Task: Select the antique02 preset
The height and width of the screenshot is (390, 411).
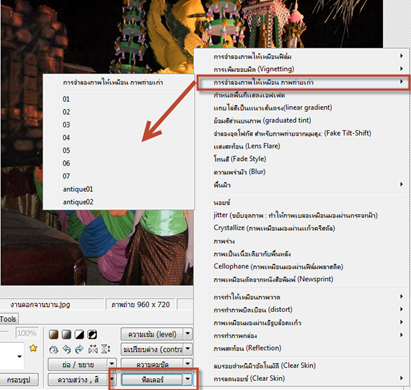Action: tap(78, 202)
